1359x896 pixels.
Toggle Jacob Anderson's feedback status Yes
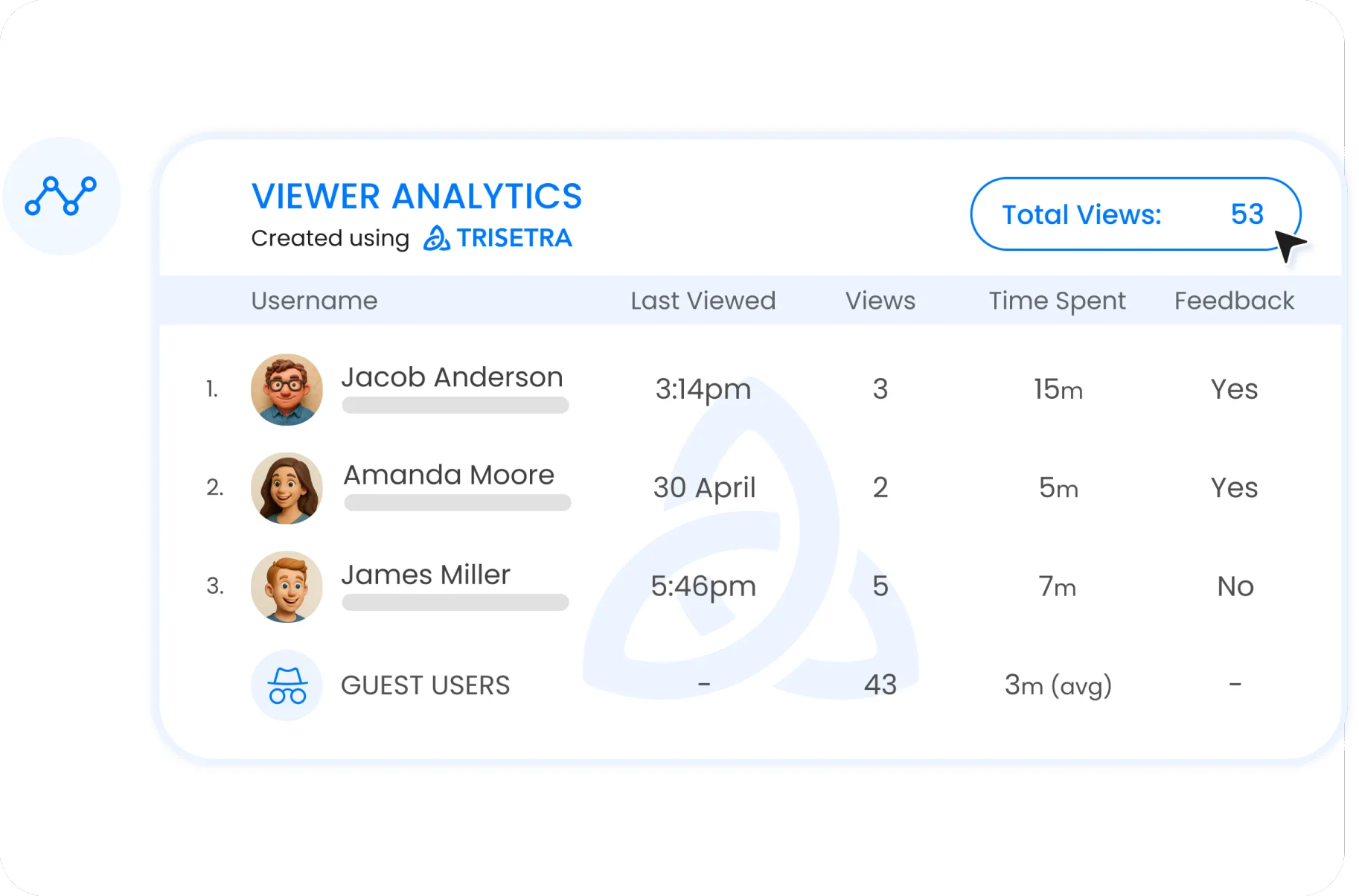[x=1235, y=388]
